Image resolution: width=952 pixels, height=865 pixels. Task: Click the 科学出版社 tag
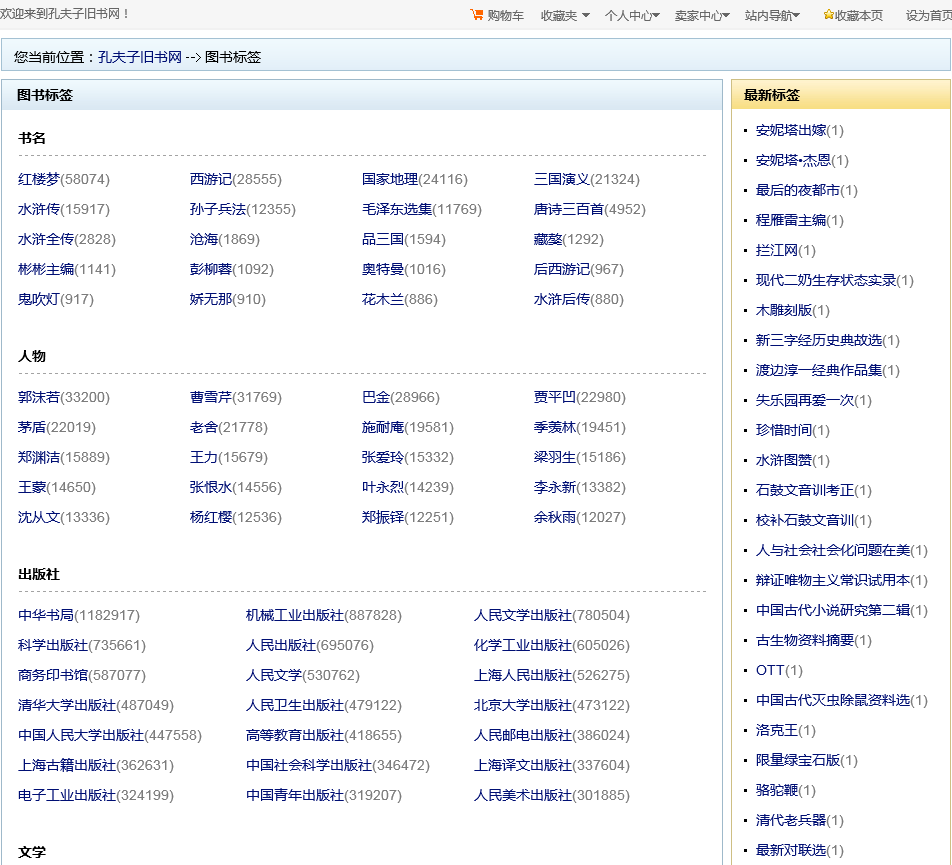click(x=53, y=645)
